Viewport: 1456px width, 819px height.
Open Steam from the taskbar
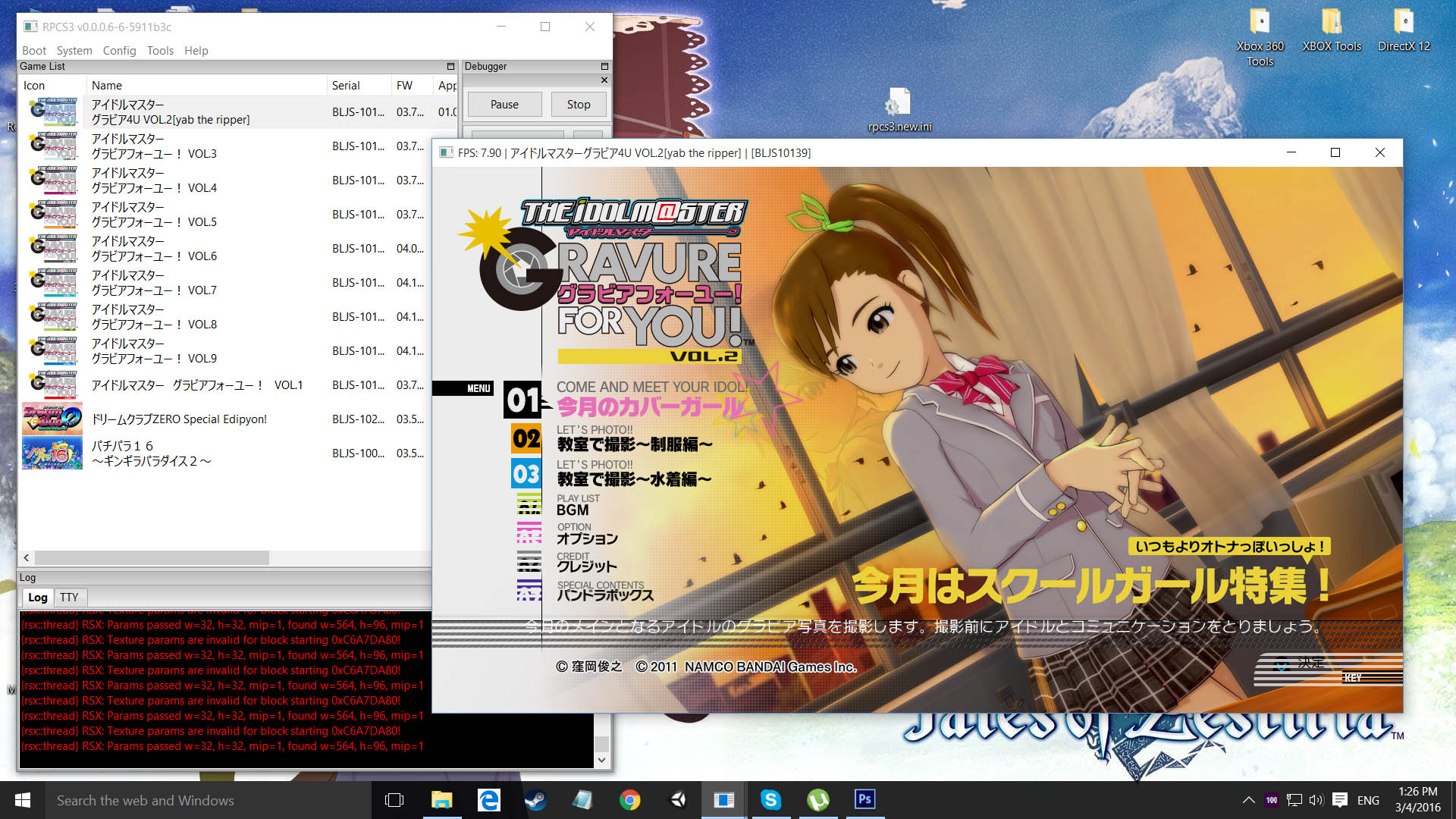click(x=535, y=800)
